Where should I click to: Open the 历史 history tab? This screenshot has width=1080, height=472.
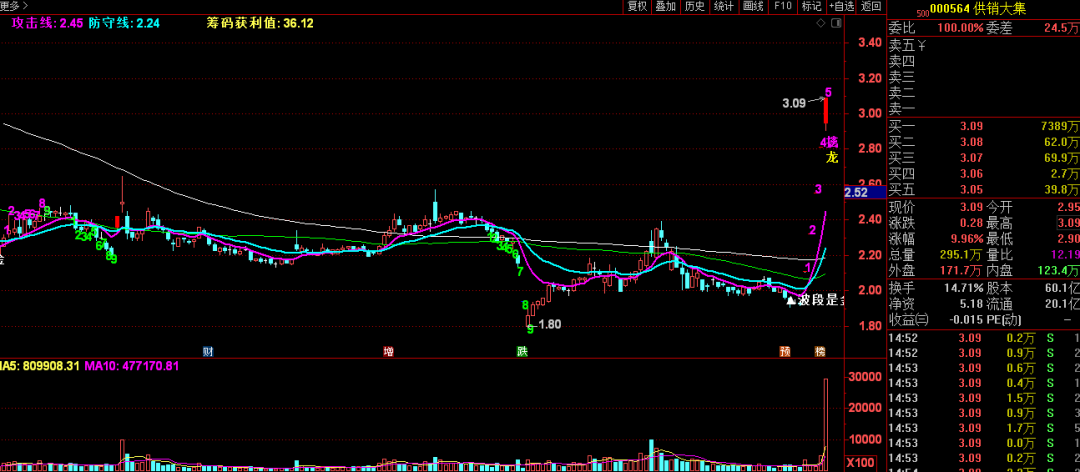(x=695, y=6)
